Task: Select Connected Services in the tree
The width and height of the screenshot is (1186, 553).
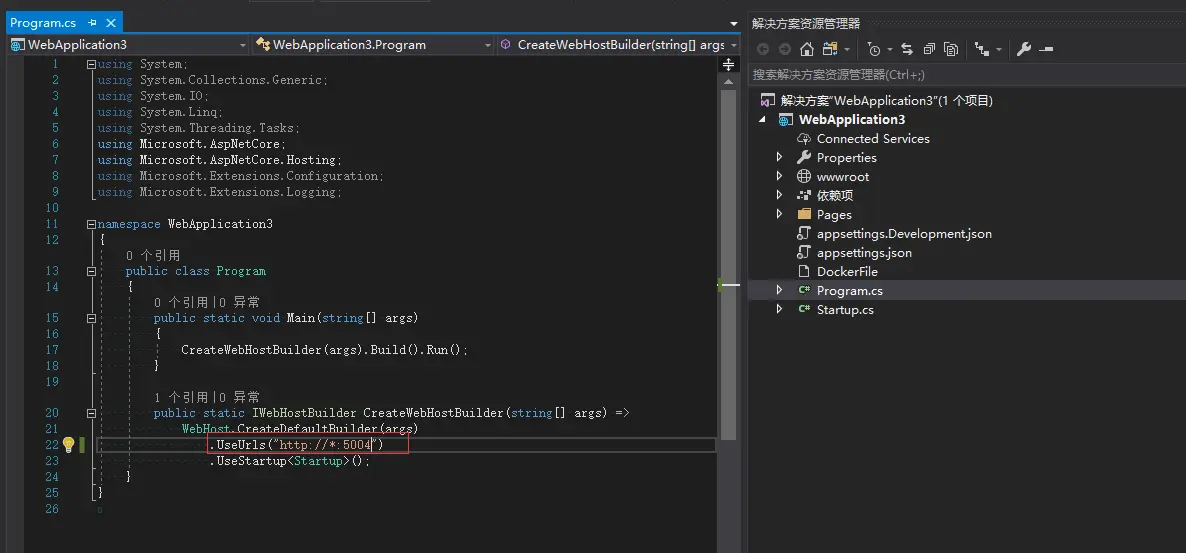Action: coord(873,138)
